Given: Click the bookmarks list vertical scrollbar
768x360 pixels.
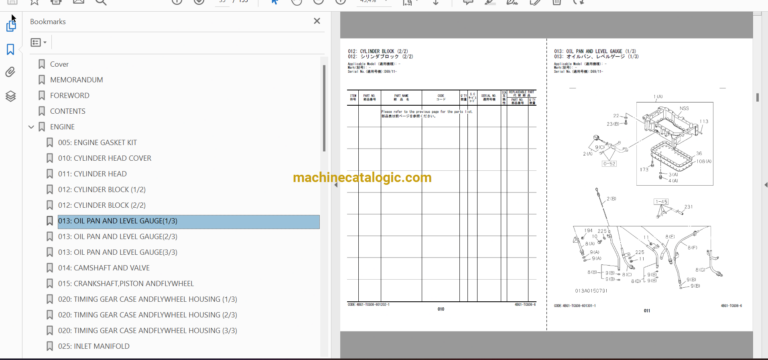Looking at the screenshot, I should [323, 108].
